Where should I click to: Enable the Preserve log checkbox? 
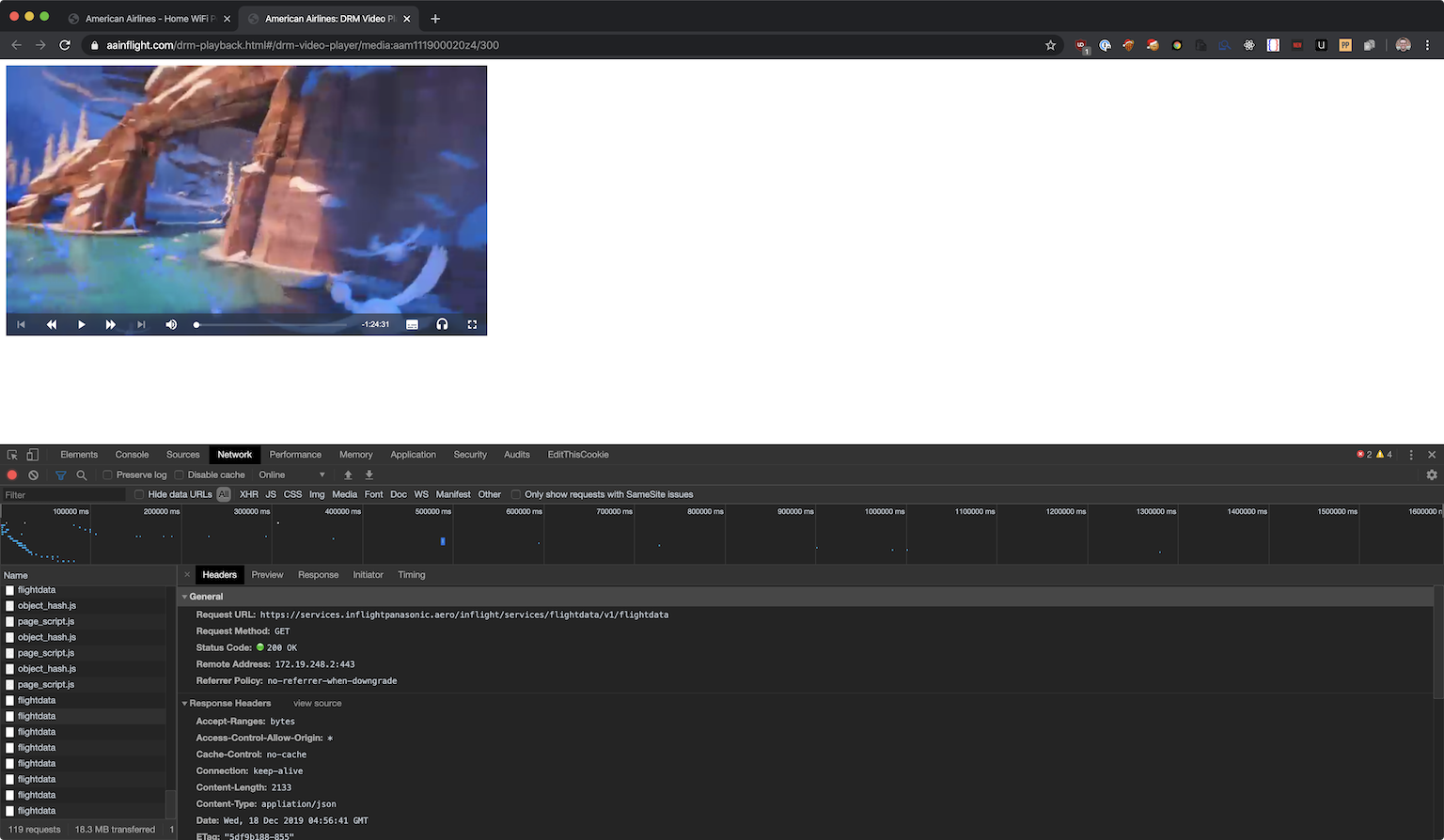click(x=107, y=475)
